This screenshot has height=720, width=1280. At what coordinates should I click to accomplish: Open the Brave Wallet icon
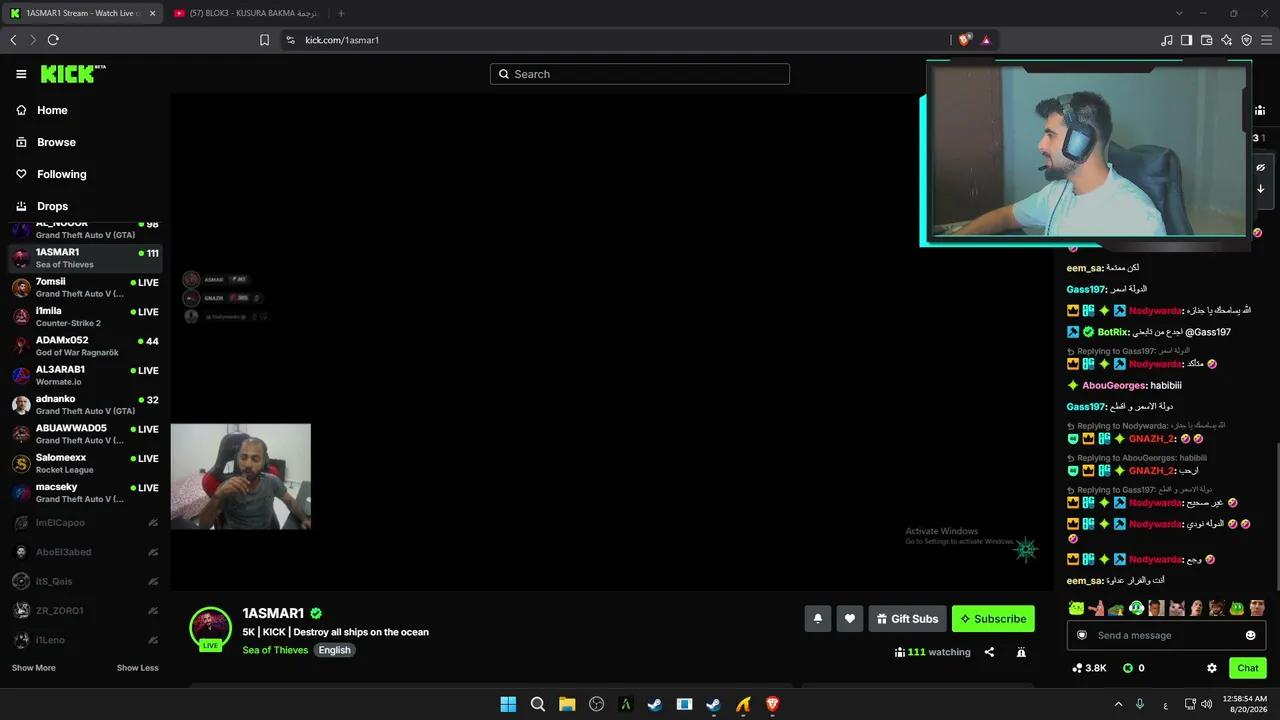1207,40
